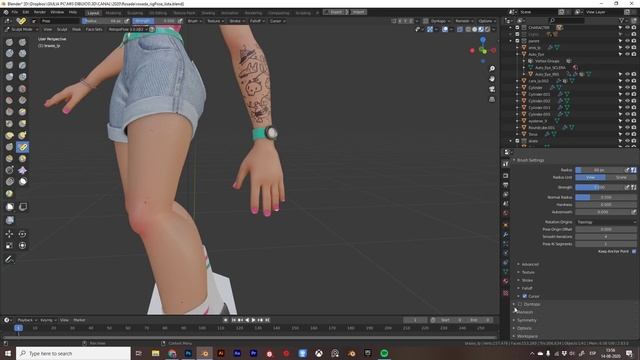Image resolution: width=640 pixels, height=360 pixels.
Task: Enable the Dyntopo checkbox
Action: click(520, 304)
